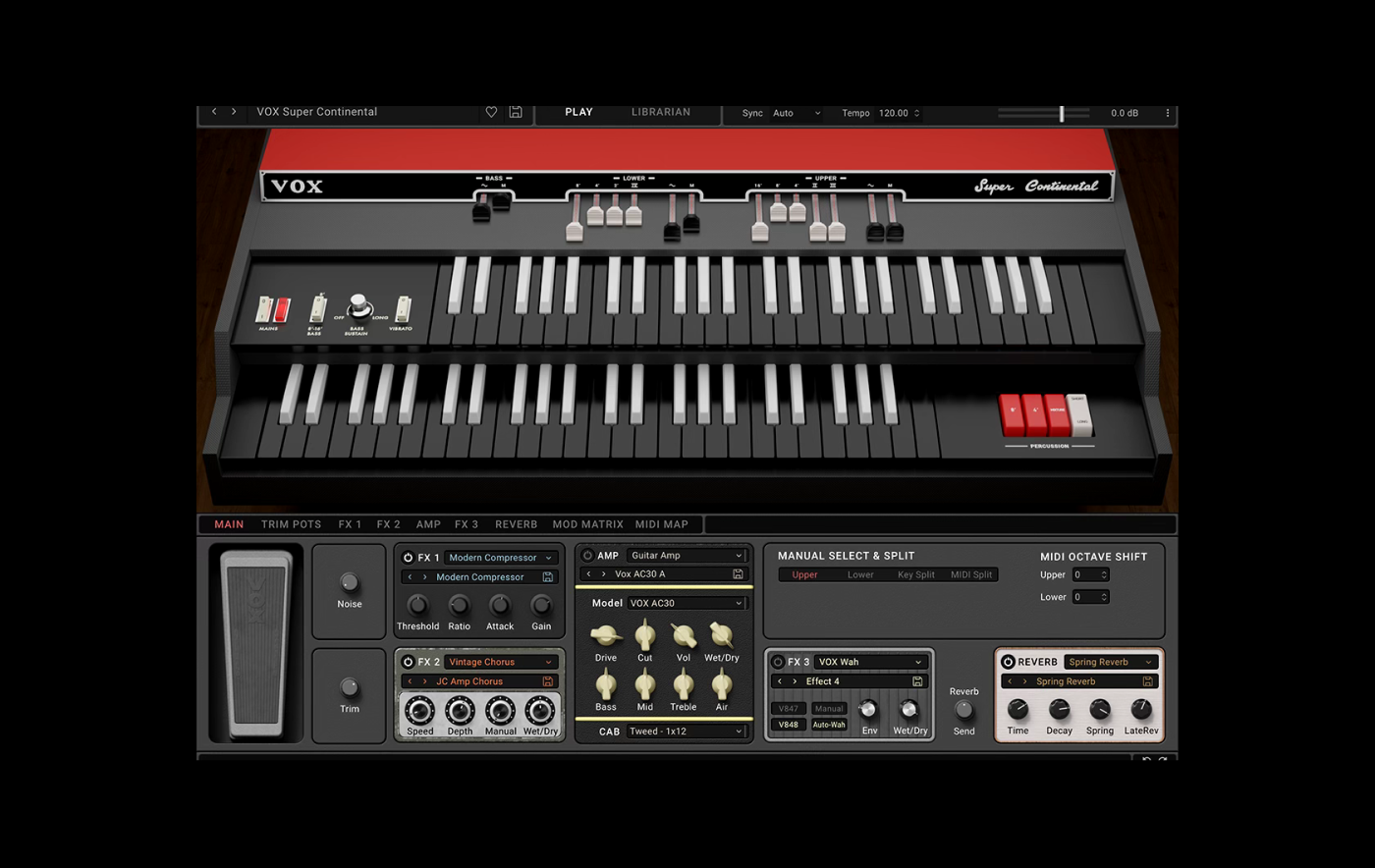1375x868 pixels.
Task: Open the Guitar Amp type dropdown
Action: [686, 556]
